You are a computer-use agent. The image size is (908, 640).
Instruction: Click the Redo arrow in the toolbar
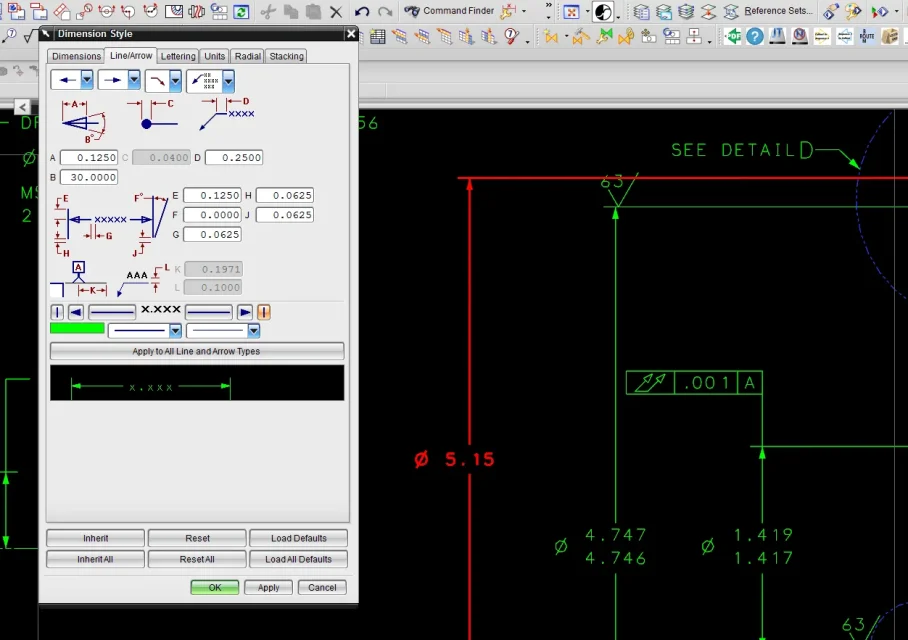[385, 12]
